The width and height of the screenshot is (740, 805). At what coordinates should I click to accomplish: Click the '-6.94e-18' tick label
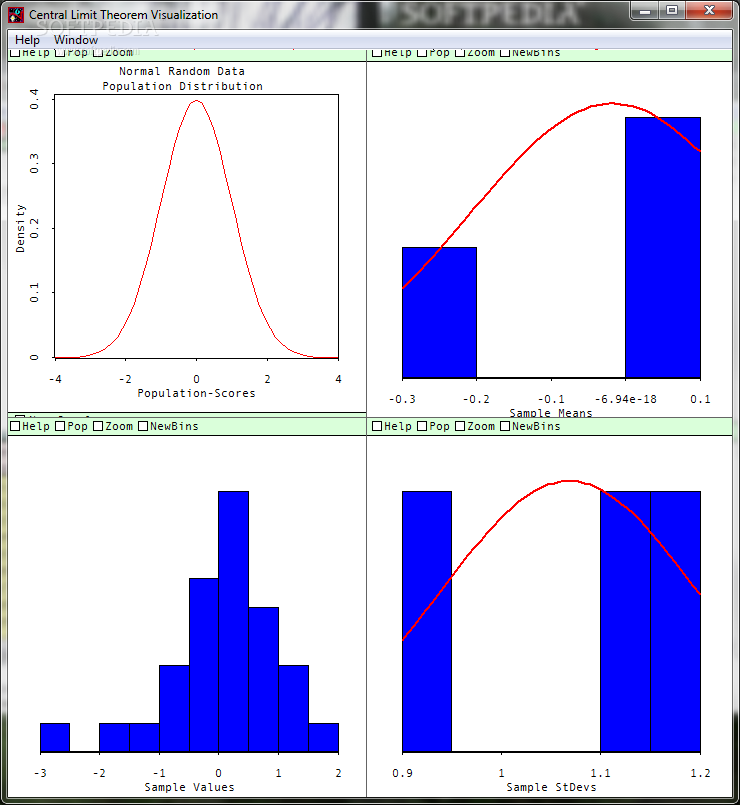(x=625, y=399)
